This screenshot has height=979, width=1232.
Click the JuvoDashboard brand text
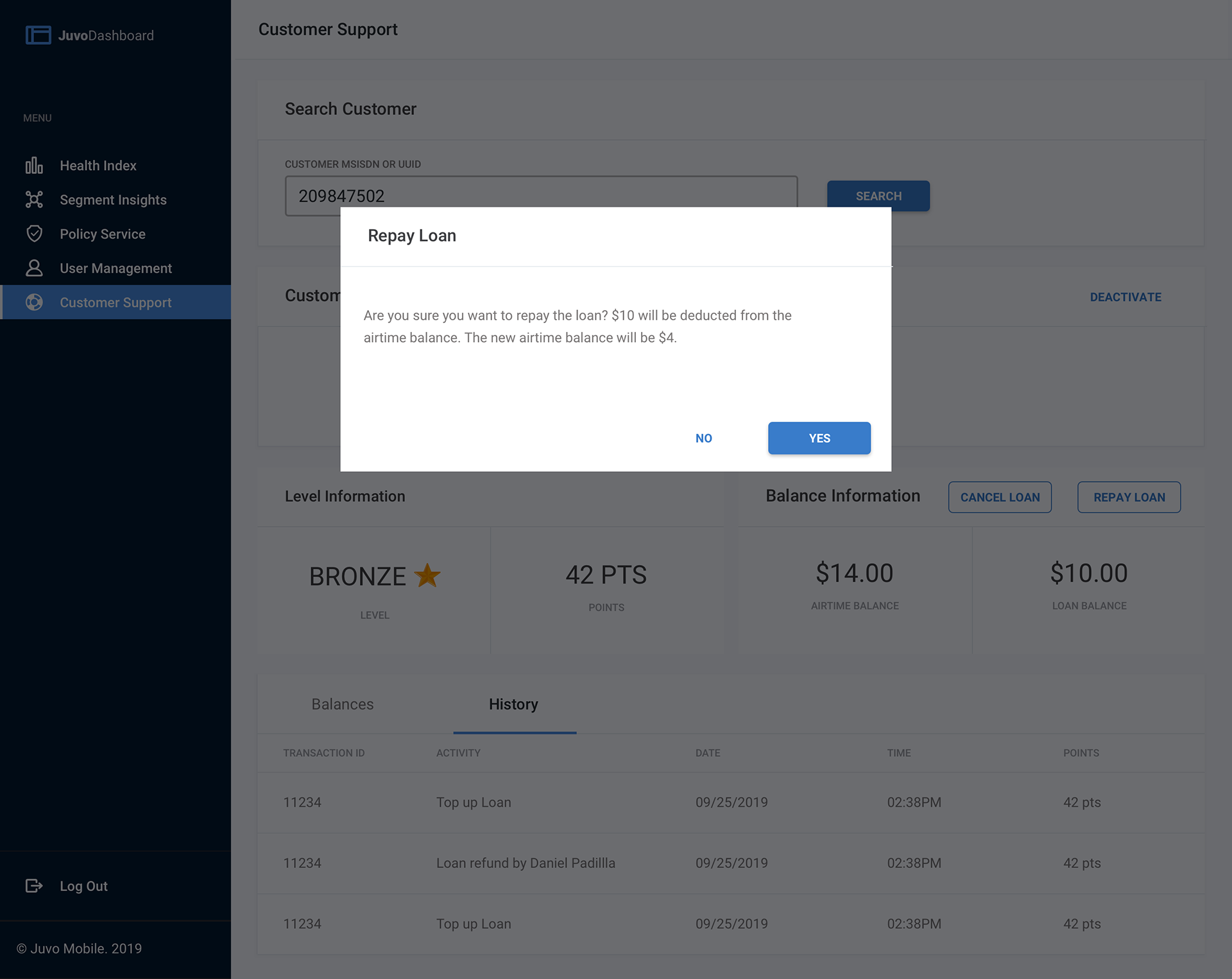[x=106, y=35]
